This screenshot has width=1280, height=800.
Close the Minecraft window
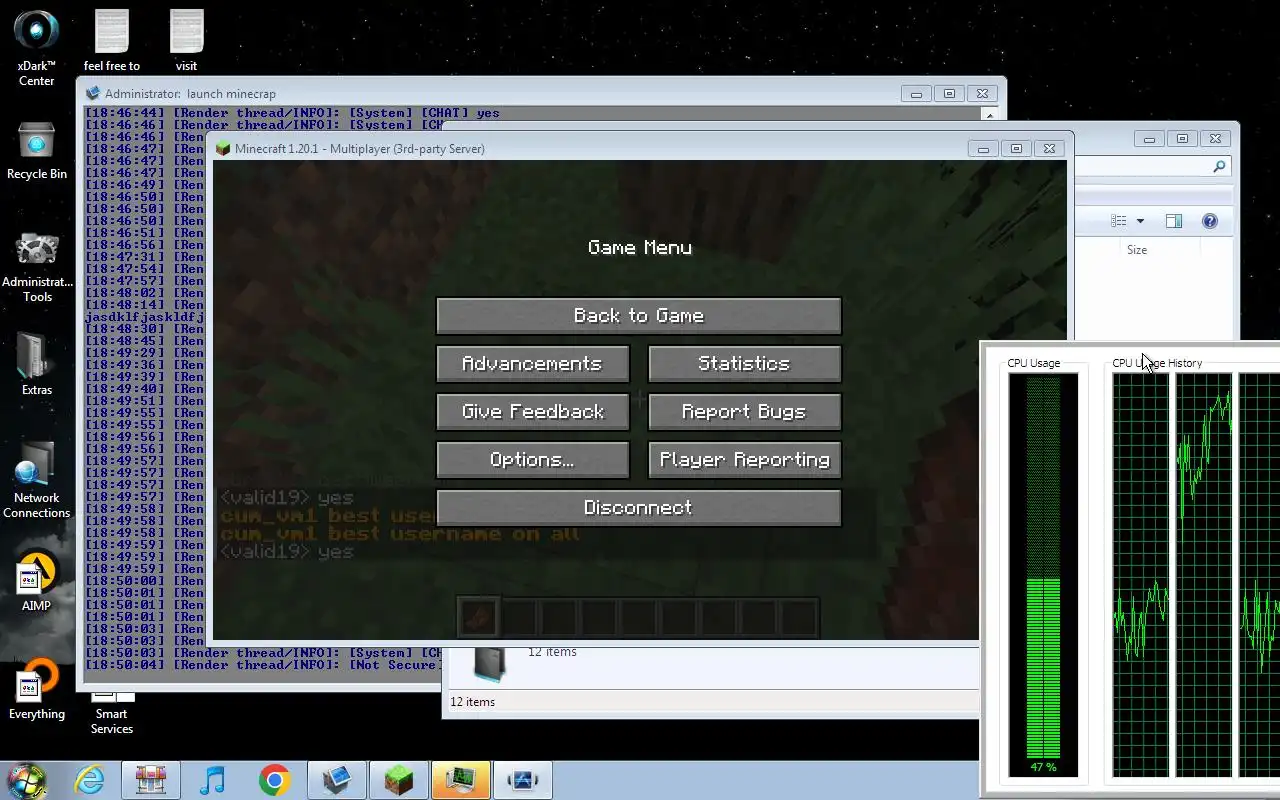point(1049,149)
